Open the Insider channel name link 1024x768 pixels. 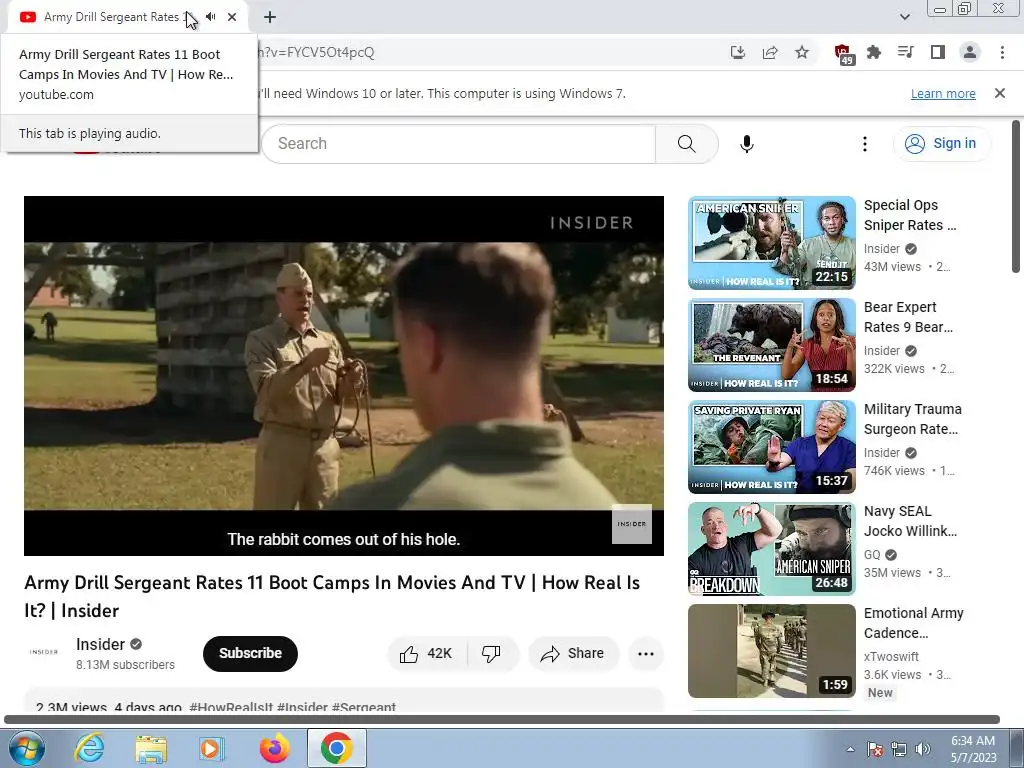click(x=100, y=645)
